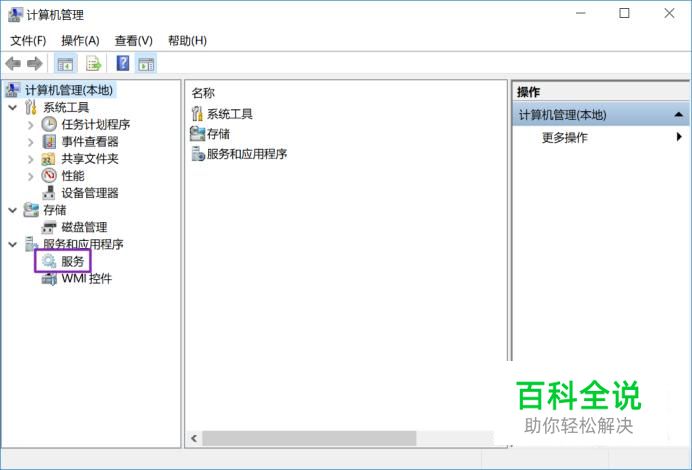Click the 共享文件夹 folder icon
The height and width of the screenshot is (470, 692).
tap(48, 159)
